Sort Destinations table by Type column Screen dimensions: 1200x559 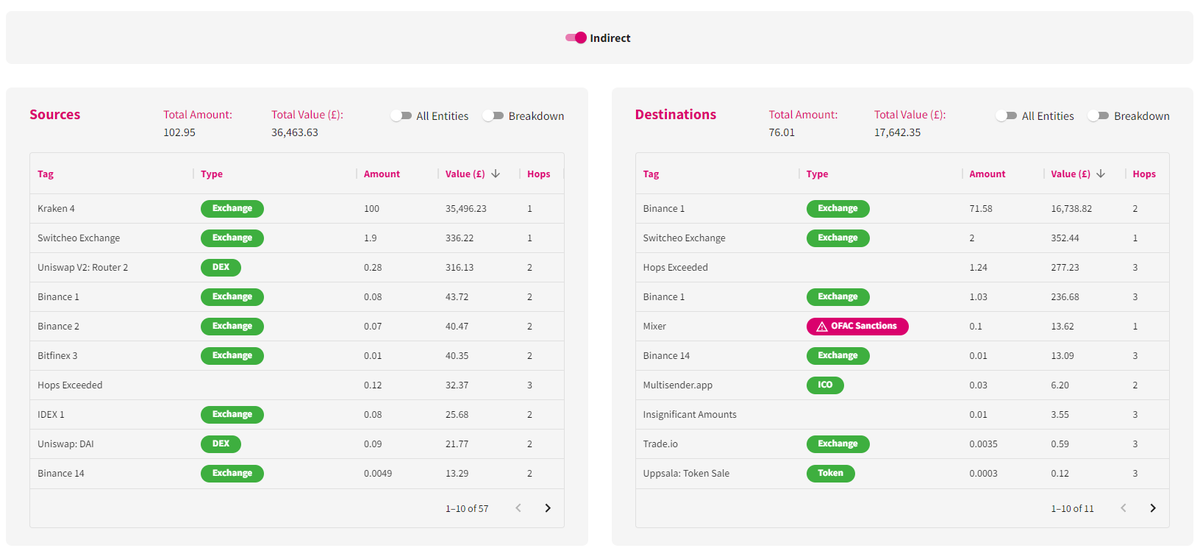pyautogui.click(x=817, y=174)
